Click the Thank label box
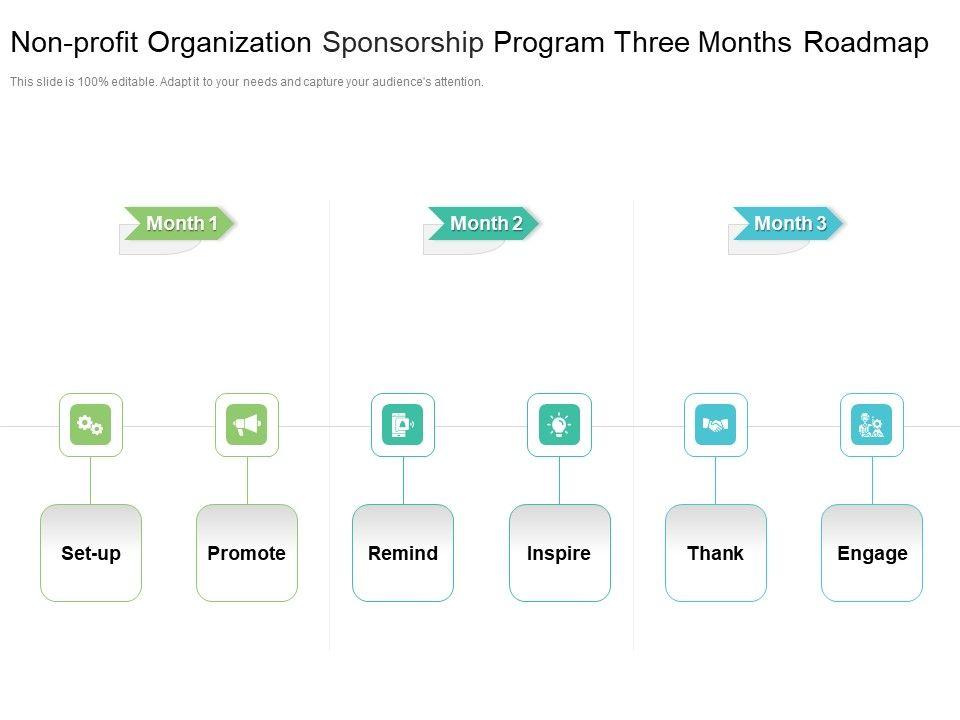Image resolution: width=960 pixels, height=720 pixels. 715,553
